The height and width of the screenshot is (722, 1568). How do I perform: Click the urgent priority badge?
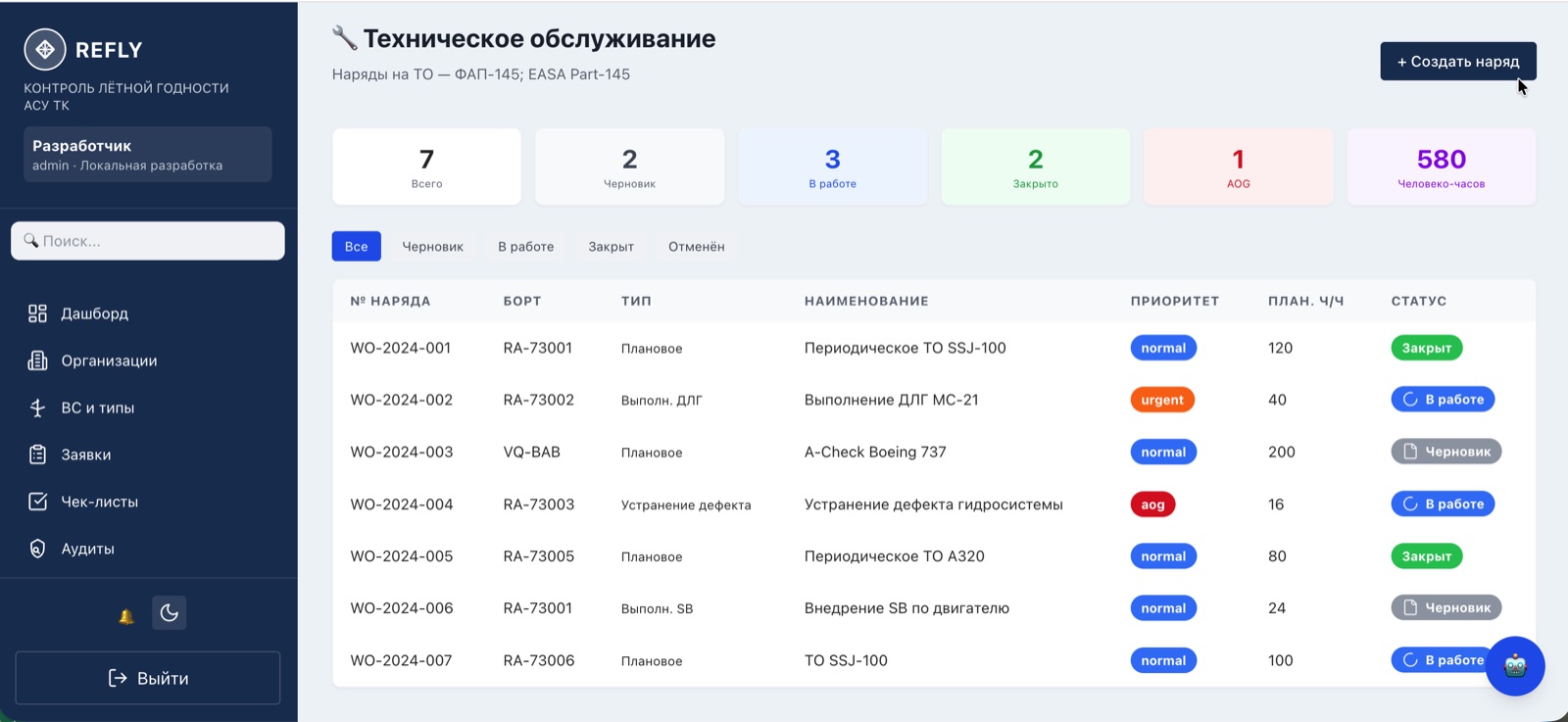pyautogui.click(x=1162, y=400)
